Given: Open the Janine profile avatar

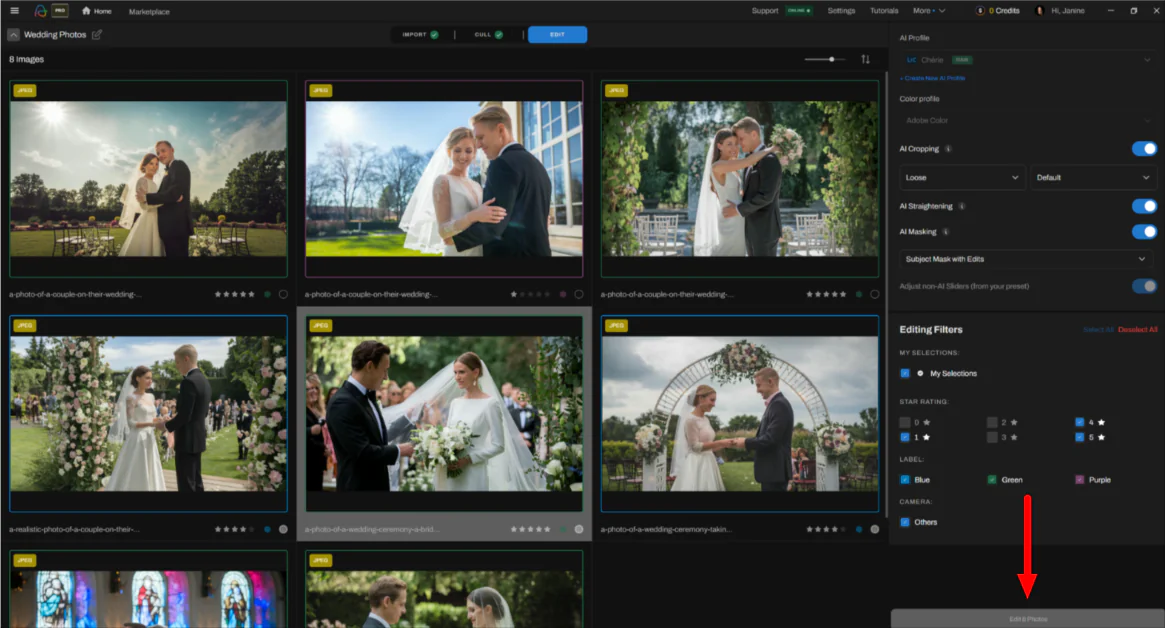Looking at the screenshot, I should point(1039,11).
